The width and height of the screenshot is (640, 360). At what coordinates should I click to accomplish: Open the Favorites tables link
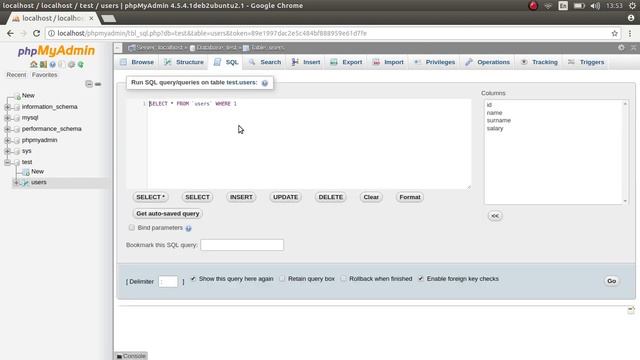coord(44,75)
